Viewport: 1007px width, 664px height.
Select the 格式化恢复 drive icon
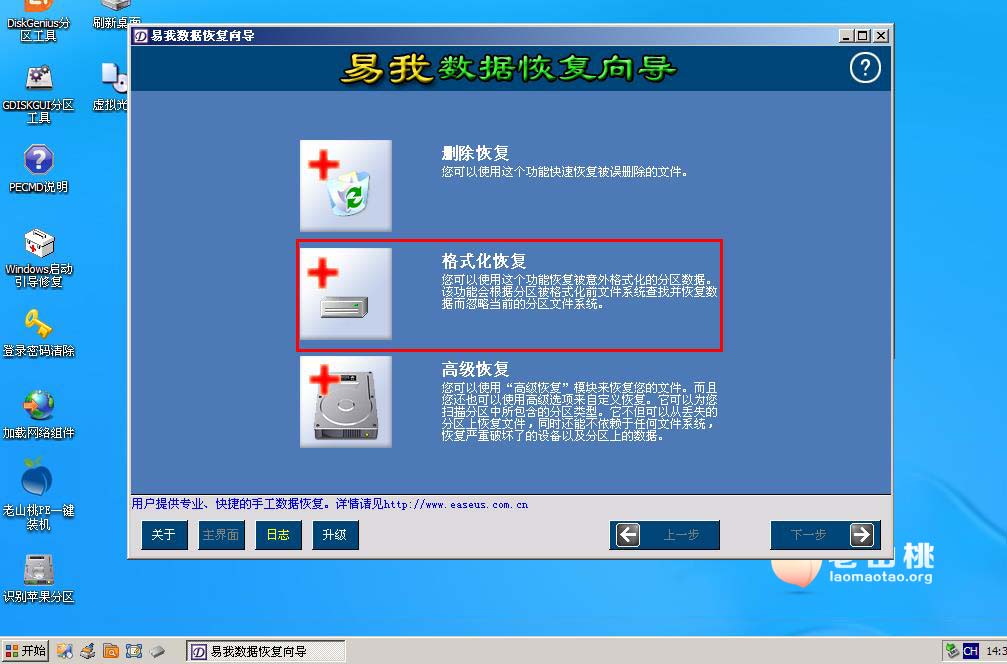346,293
